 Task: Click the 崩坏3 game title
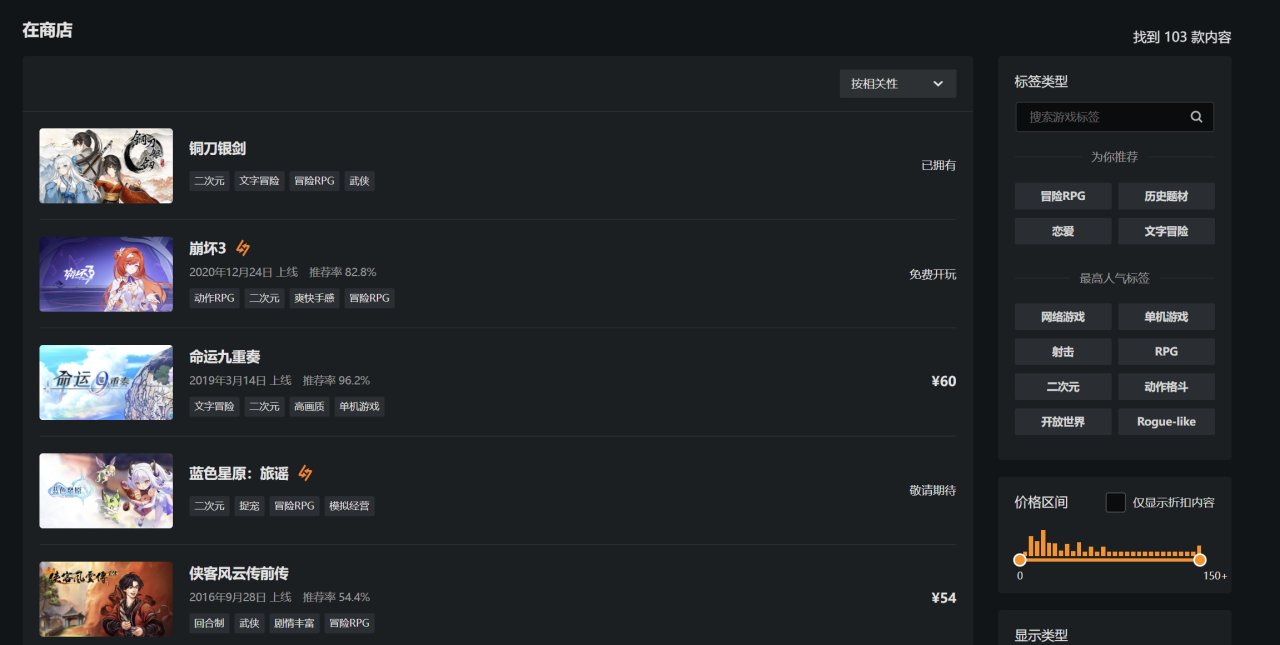pos(208,249)
